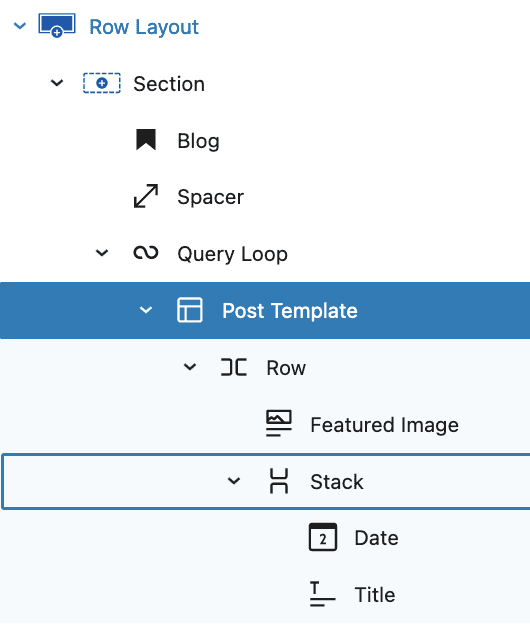Click the Blog bookmark icon

coord(146,140)
